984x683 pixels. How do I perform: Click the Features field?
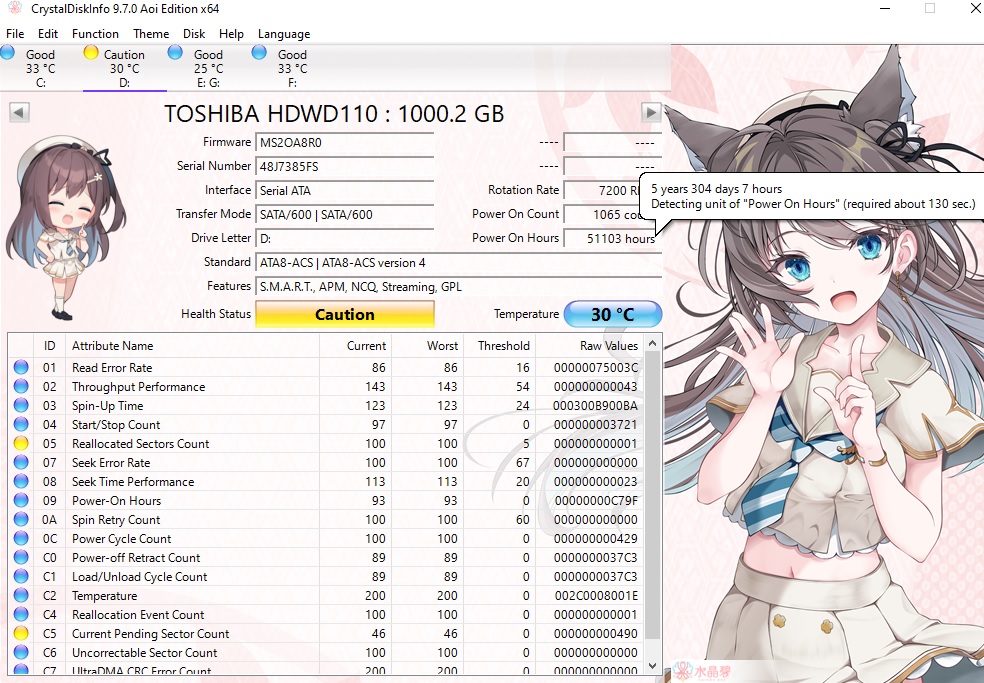pos(459,287)
